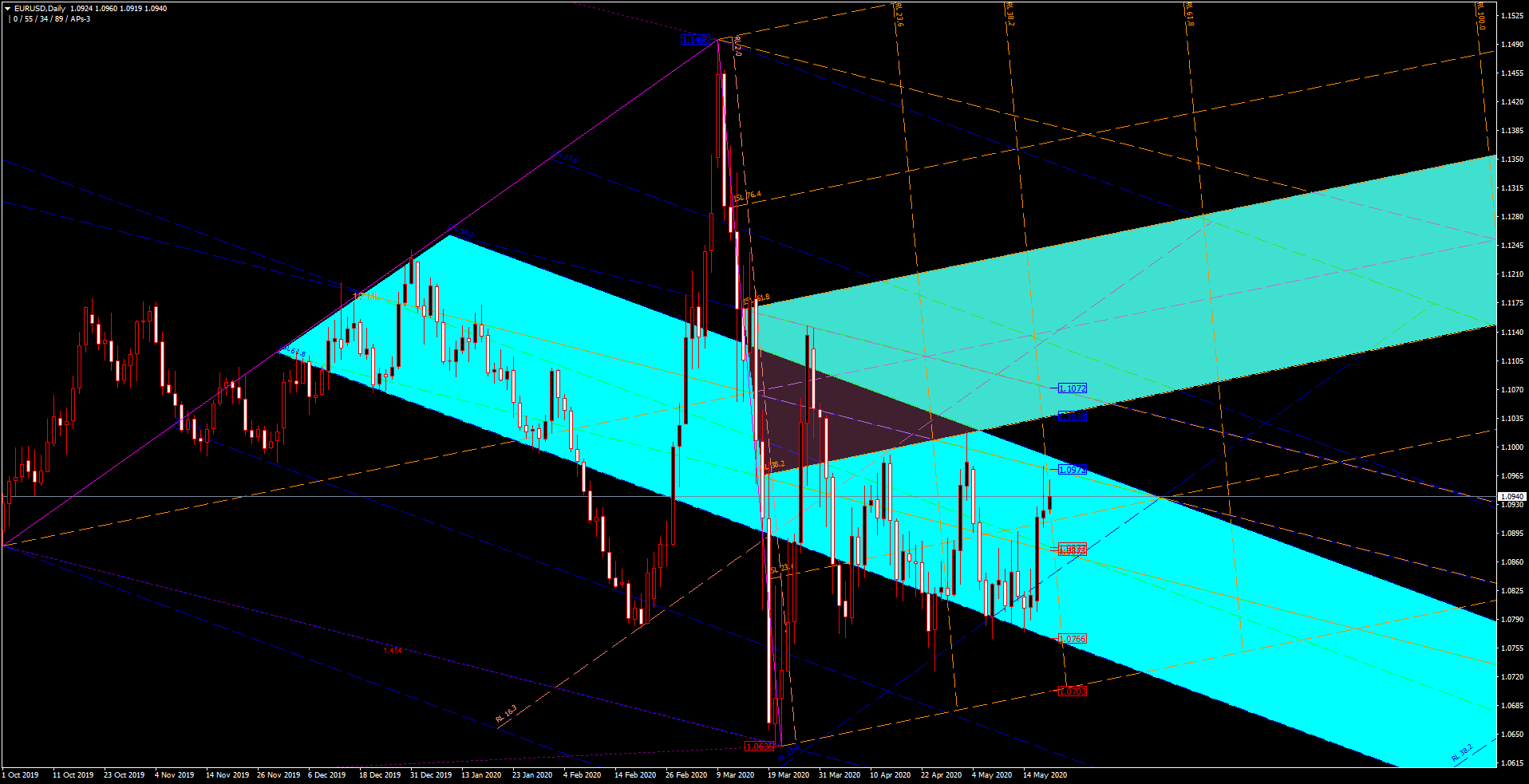Click the 1.1525 price scale label

coord(1511,16)
